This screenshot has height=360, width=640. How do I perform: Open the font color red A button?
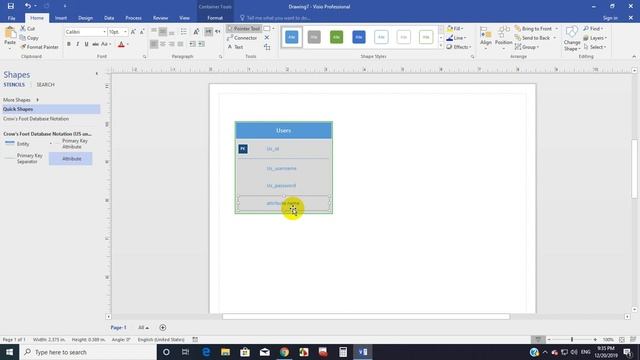121,44
